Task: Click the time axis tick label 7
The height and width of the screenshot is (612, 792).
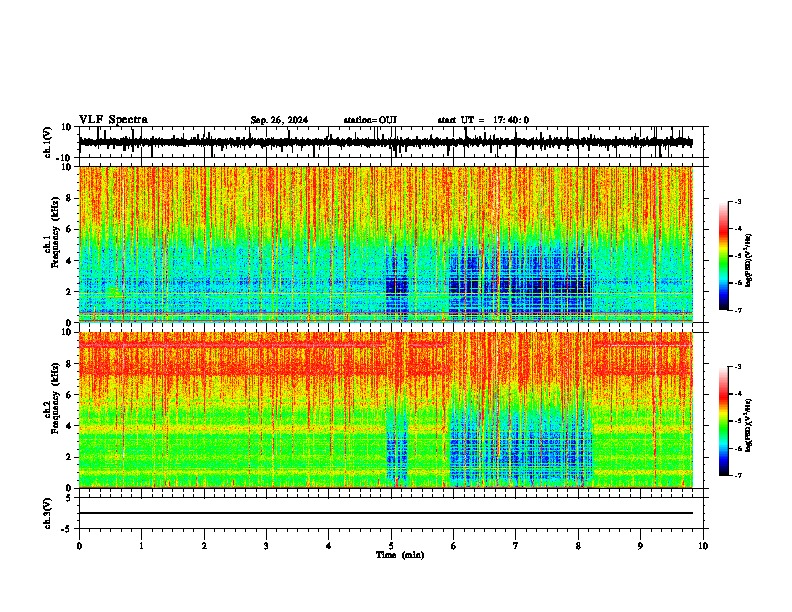Action: [516, 546]
